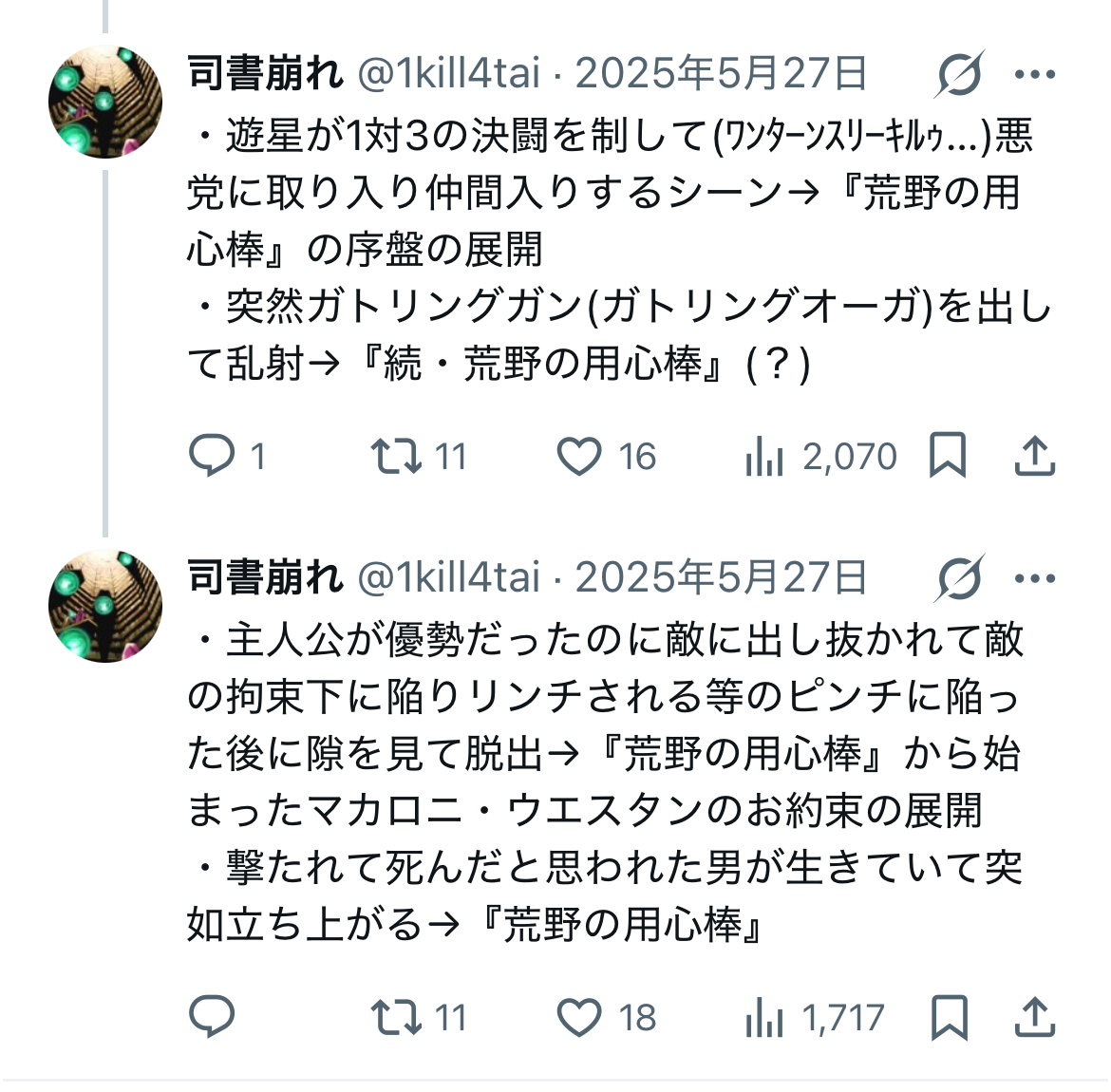1111x1092 pixels.
Task: Open more options menu on first tweet
Action: [1035, 74]
